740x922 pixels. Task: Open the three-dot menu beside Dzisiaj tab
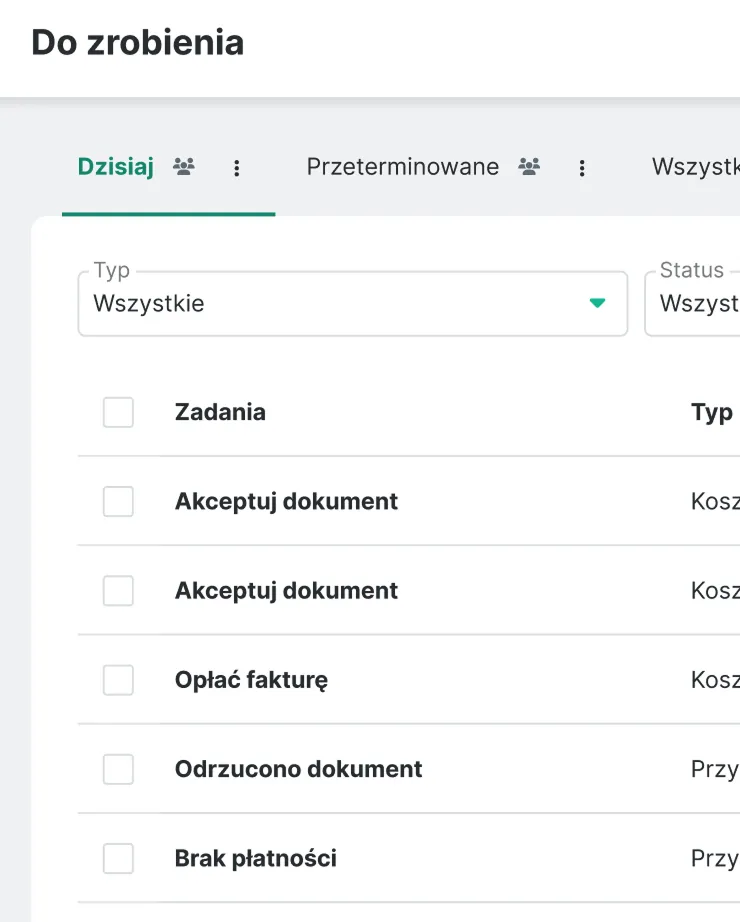[237, 168]
